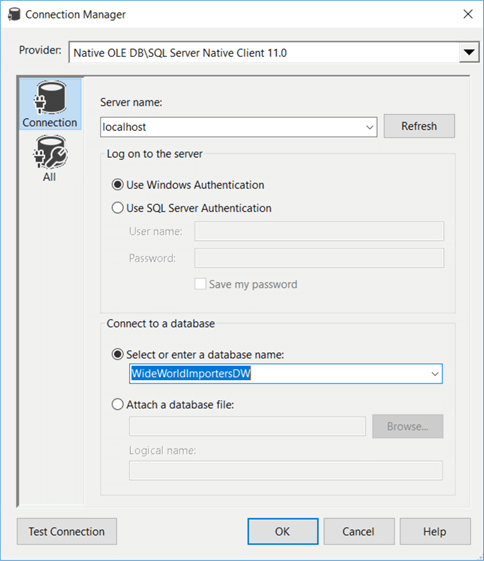Screen dimensions: 484x561
Task: Close the Connection Manager dialog
Action: (468, 14)
